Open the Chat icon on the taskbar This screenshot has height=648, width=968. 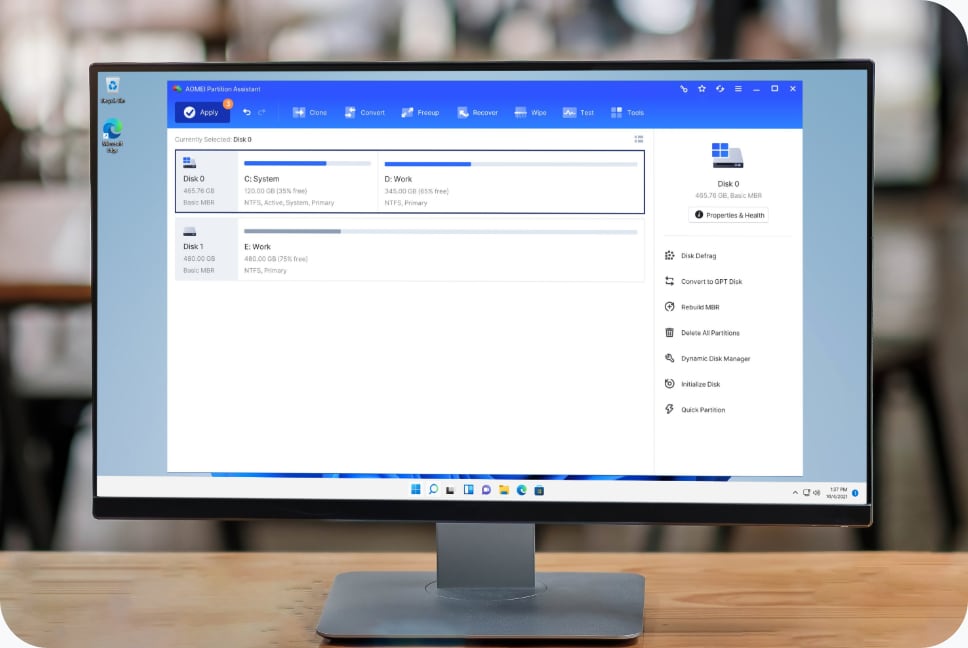pos(486,490)
